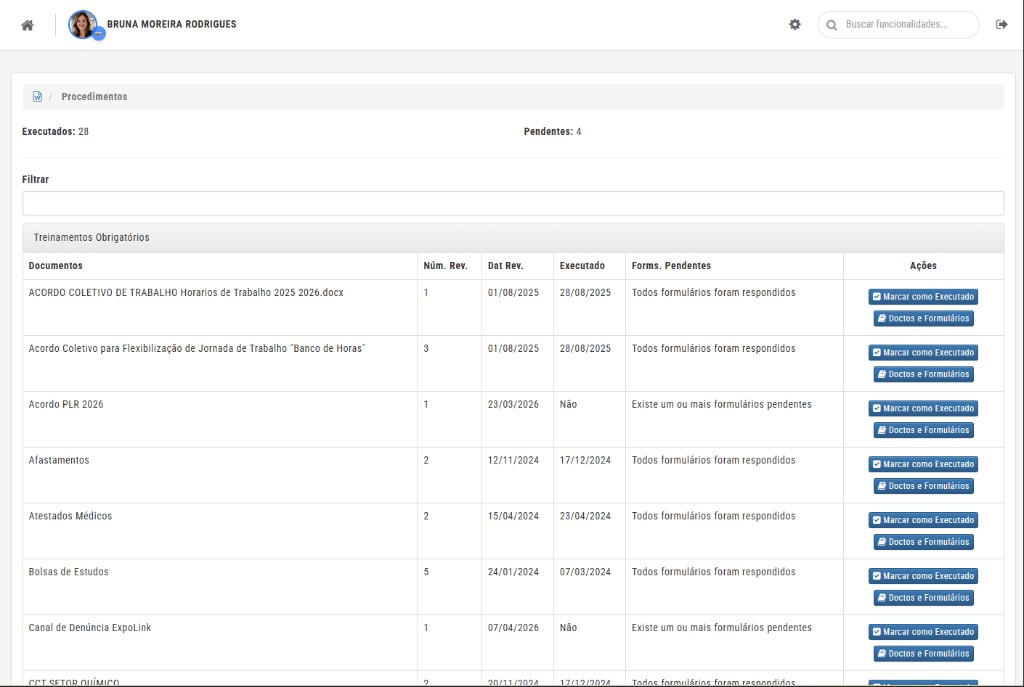
Task: Mark Canal de Denúncia ExpoLink as executed
Action: click(923, 631)
